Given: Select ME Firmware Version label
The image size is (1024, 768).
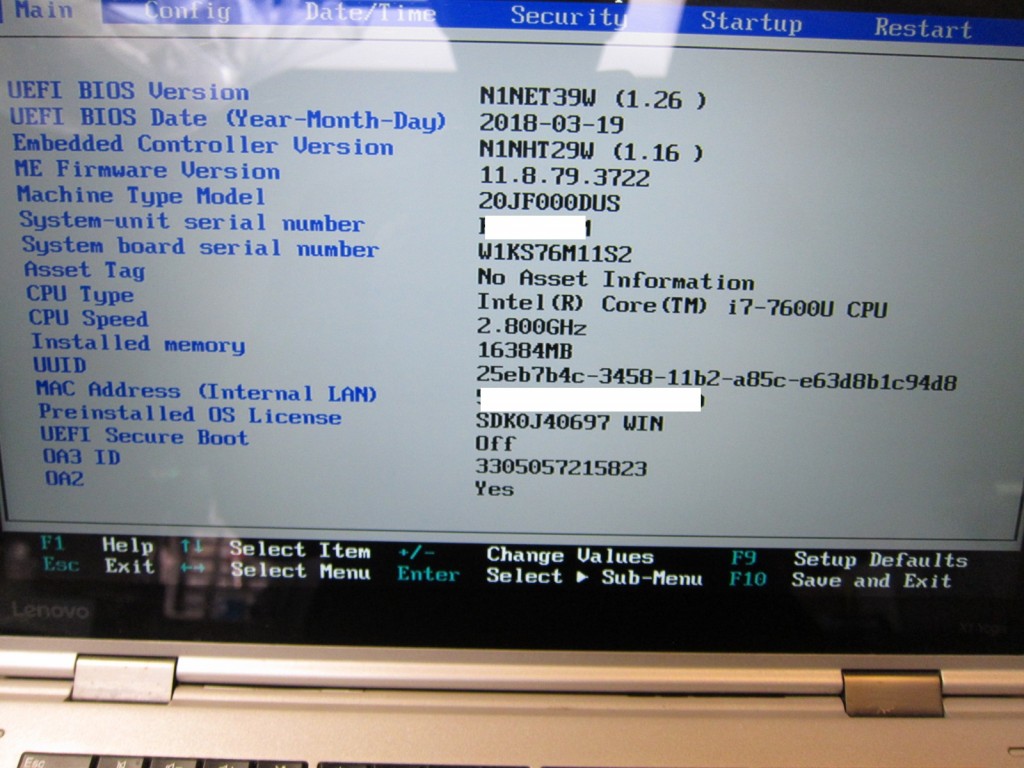Looking at the screenshot, I should [x=148, y=170].
